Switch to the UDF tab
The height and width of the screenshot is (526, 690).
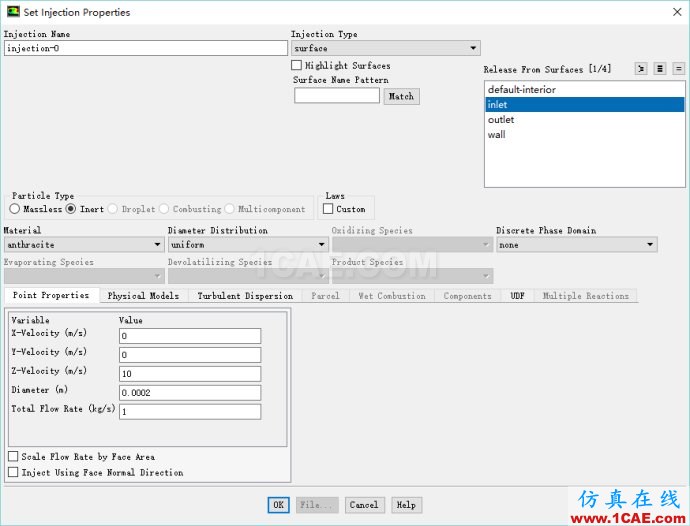[x=517, y=296]
